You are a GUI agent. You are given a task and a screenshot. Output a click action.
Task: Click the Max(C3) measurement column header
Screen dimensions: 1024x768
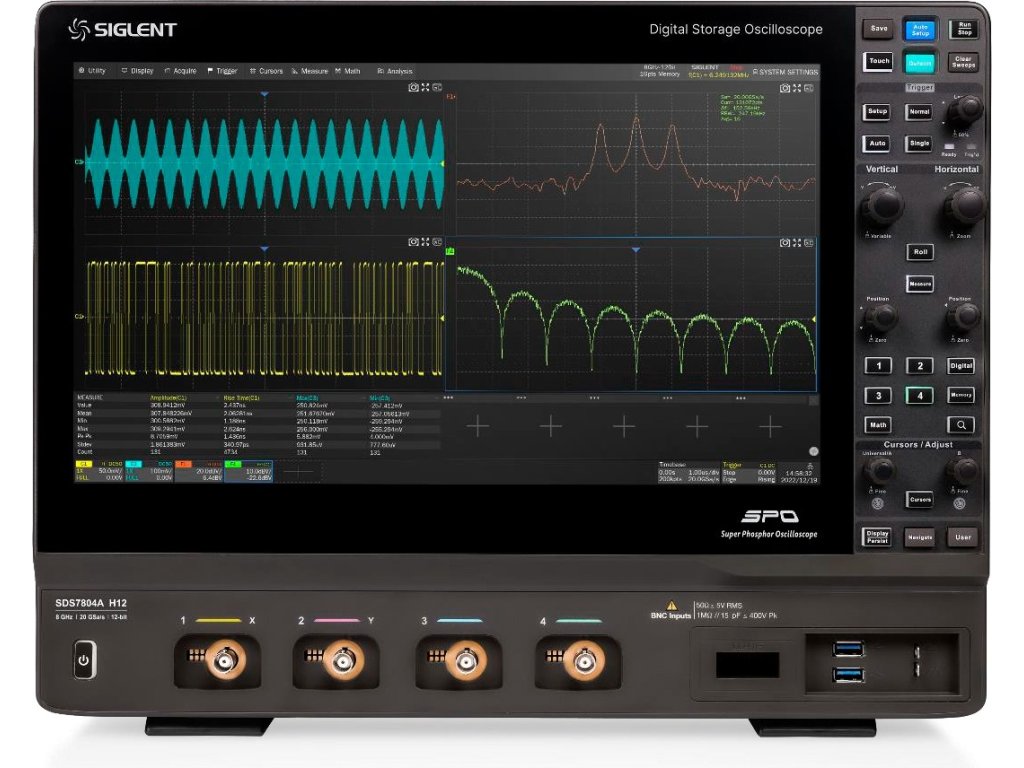pyautogui.click(x=307, y=398)
